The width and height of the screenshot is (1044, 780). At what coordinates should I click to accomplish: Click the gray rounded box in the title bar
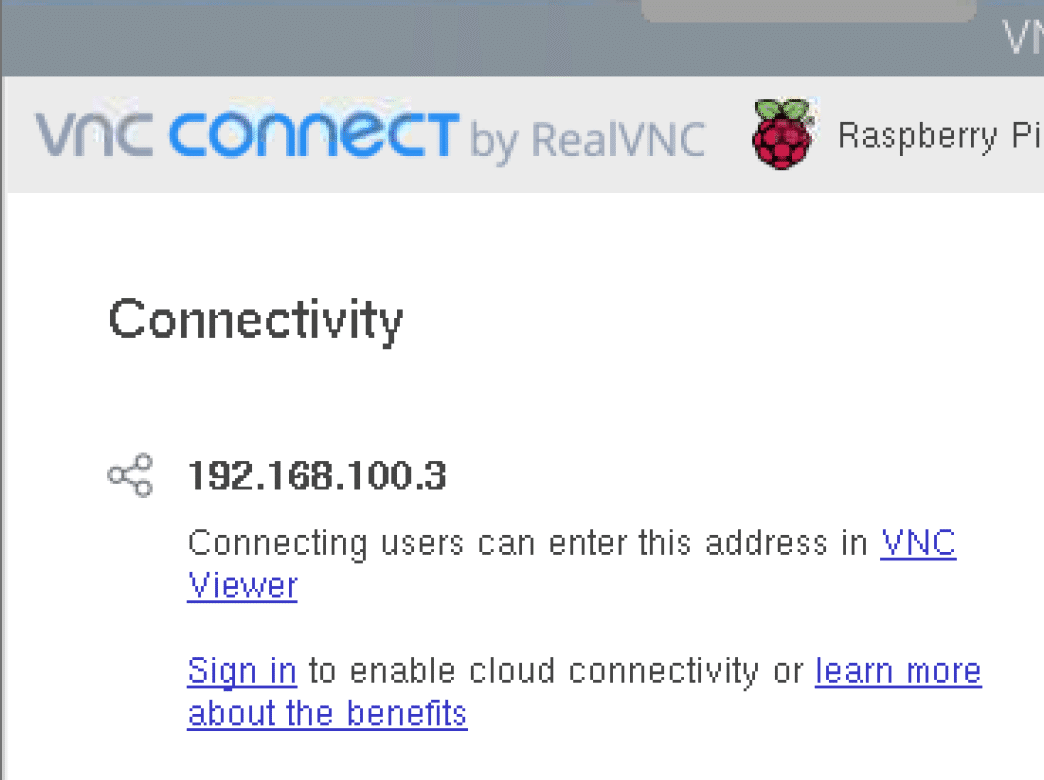808,11
